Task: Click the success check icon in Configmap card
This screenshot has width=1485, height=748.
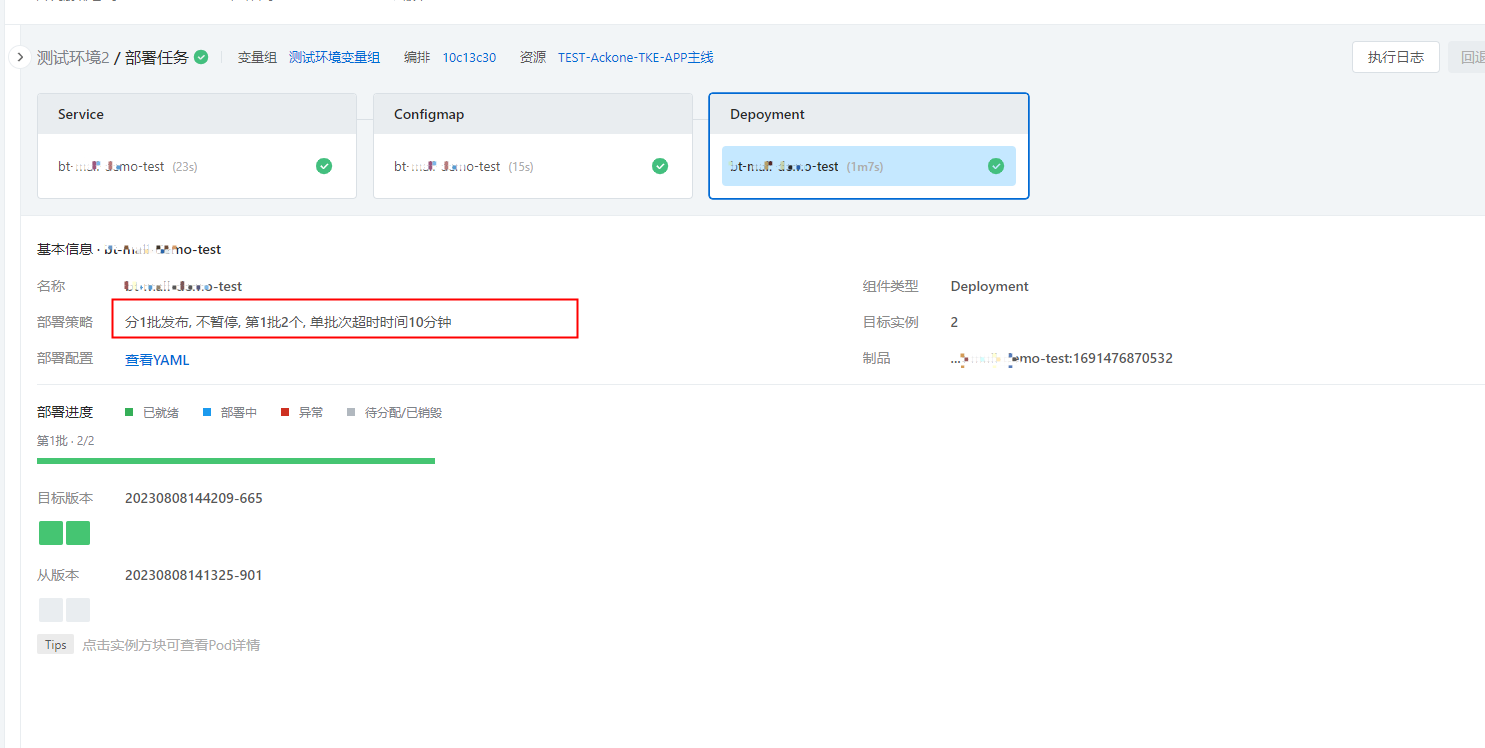Action: [660, 166]
